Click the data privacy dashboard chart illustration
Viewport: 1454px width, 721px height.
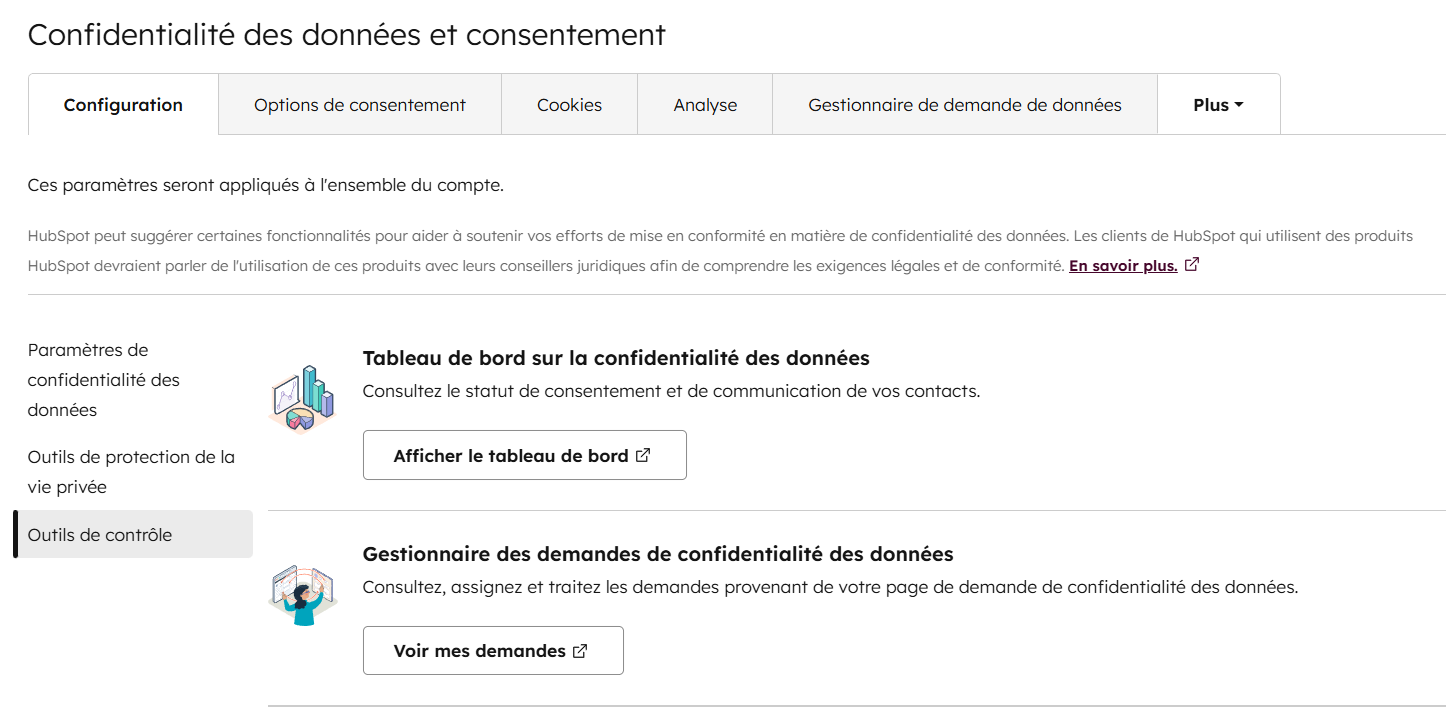point(303,399)
